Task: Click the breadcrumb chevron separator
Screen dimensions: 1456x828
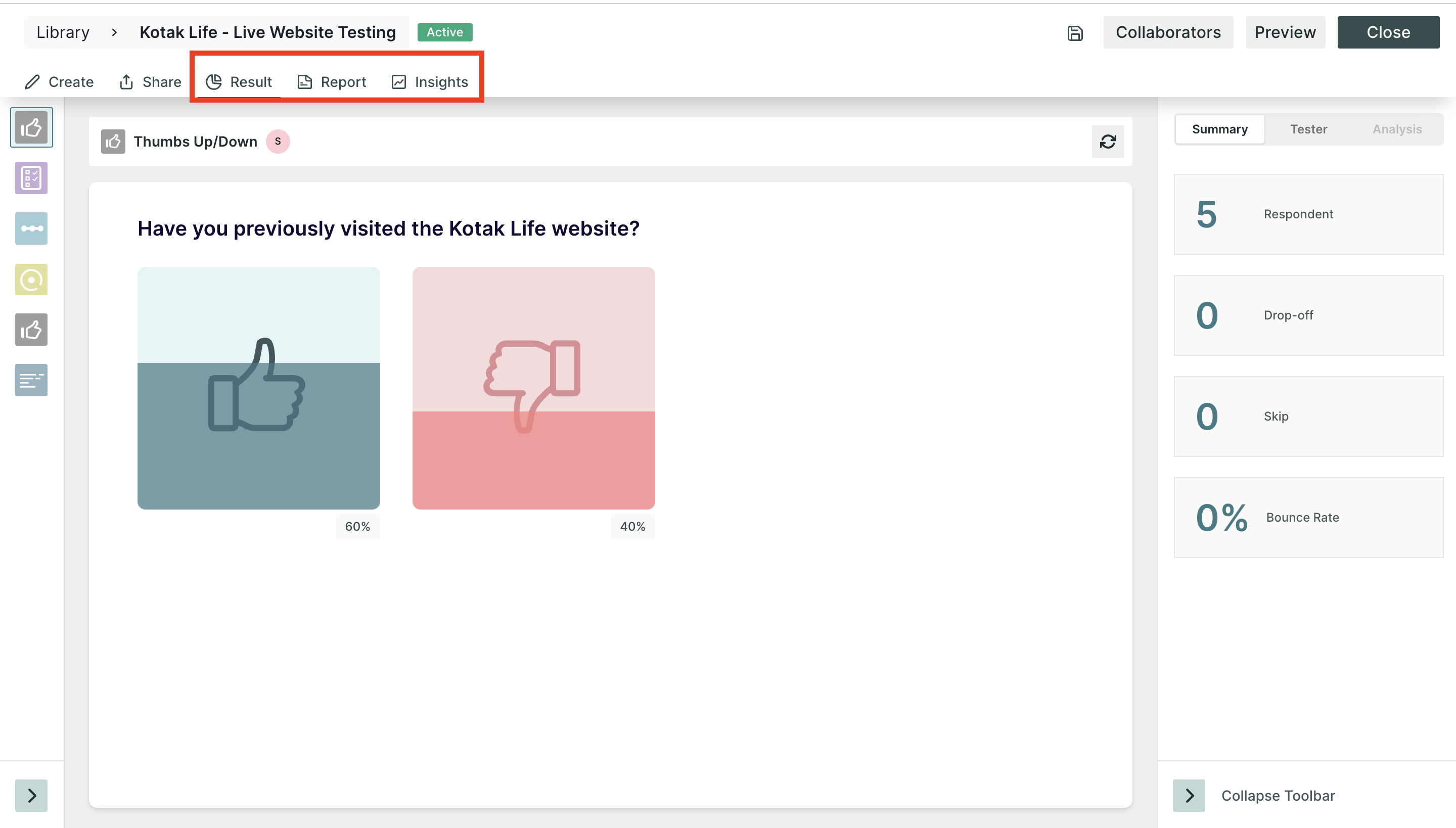Action: click(114, 32)
